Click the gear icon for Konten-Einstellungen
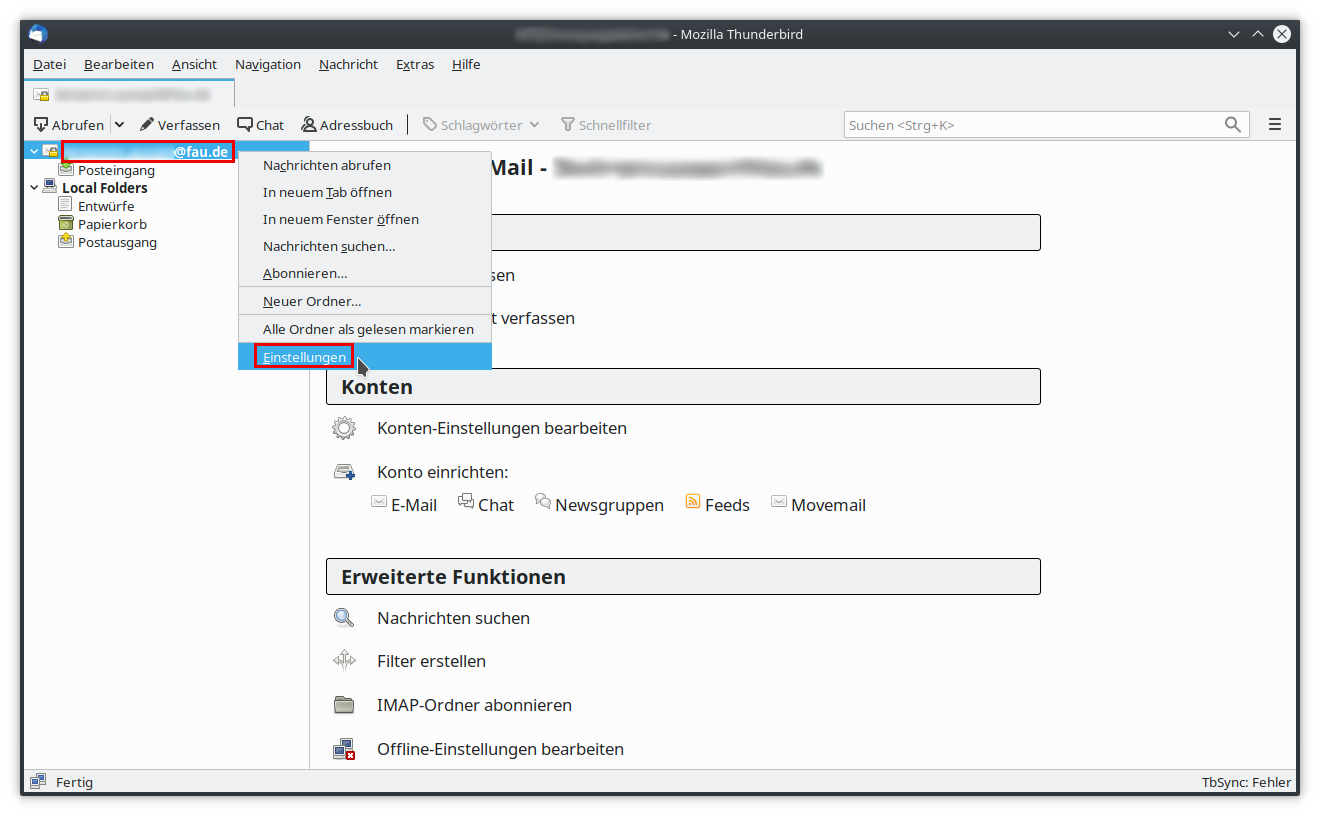1320x816 pixels. (x=344, y=428)
